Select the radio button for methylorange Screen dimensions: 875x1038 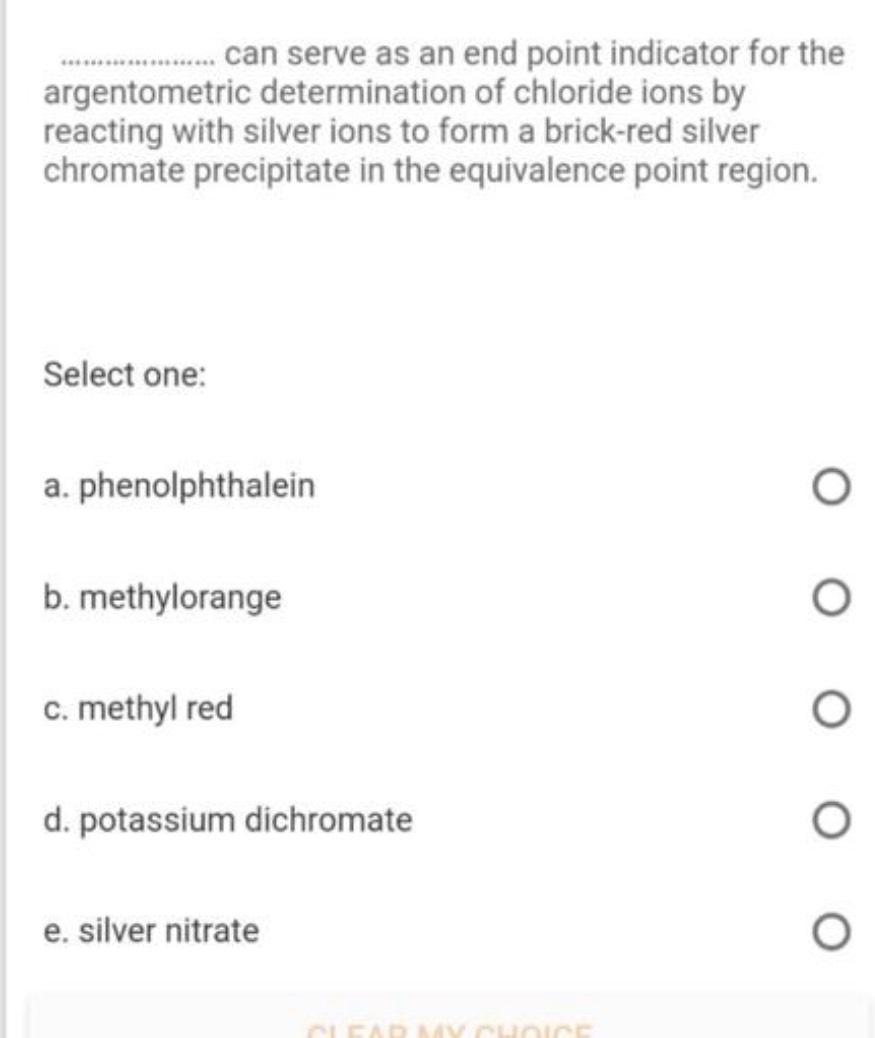click(x=829, y=598)
